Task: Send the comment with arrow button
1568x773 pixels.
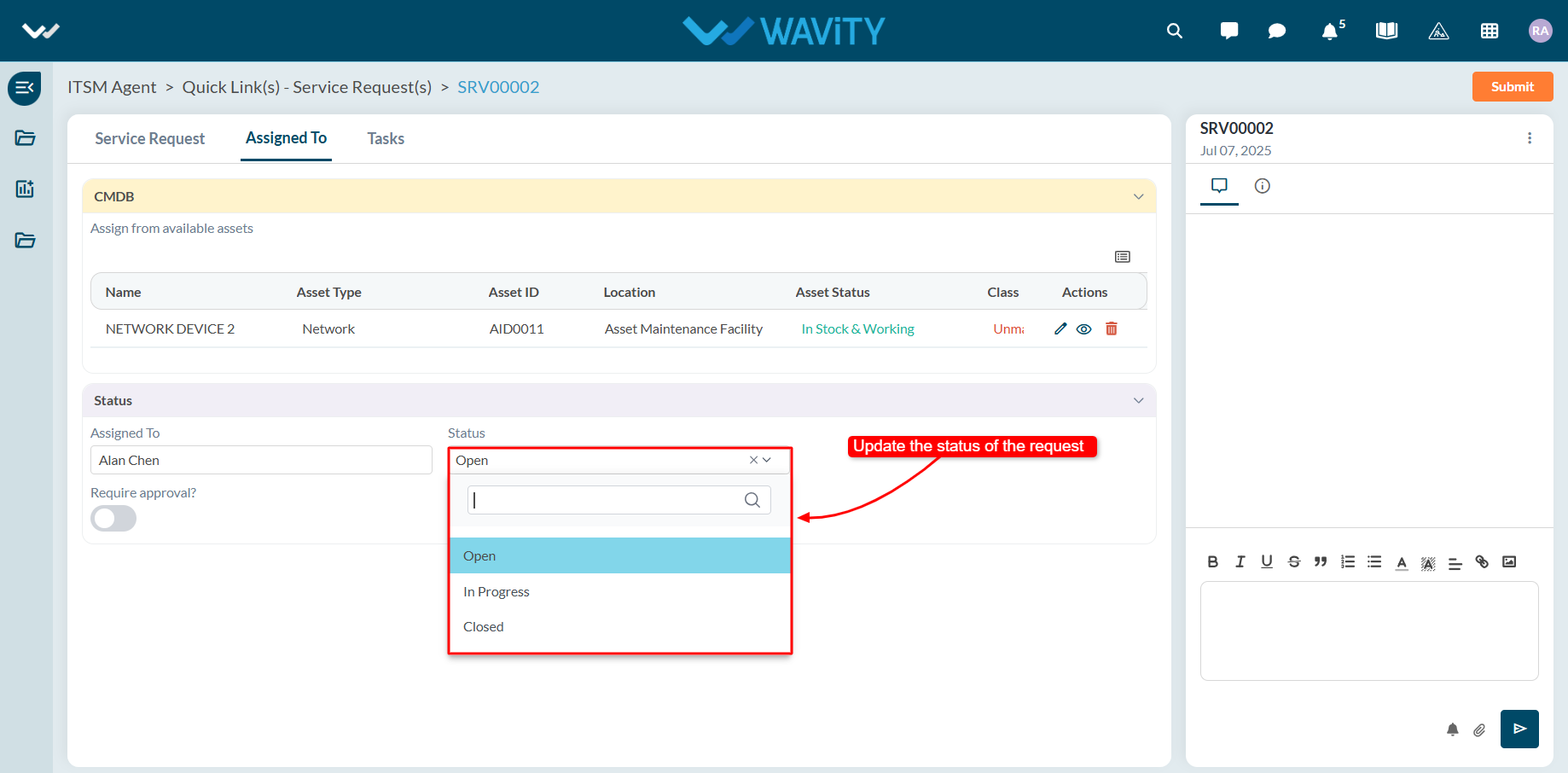Action: pos(1519,729)
